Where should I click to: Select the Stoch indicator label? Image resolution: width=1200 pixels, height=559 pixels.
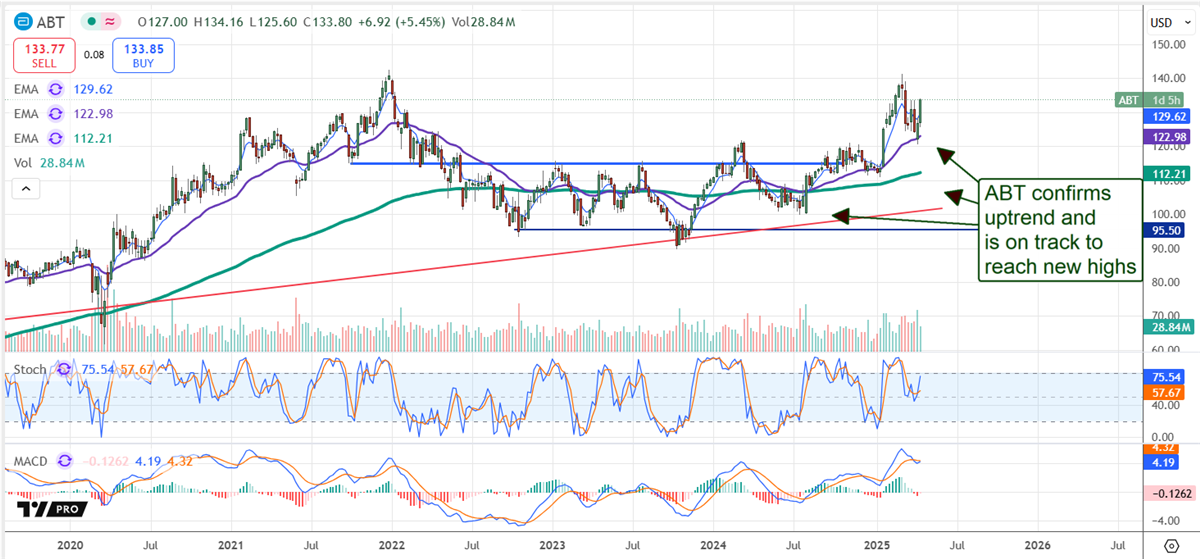tap(30, 369)
